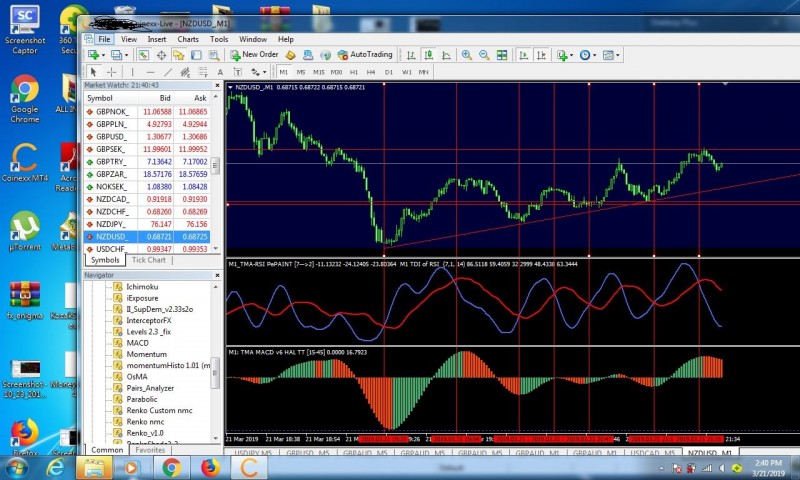Switch to candlestick chart mode

pyautogui.click(x=429, y=55)
